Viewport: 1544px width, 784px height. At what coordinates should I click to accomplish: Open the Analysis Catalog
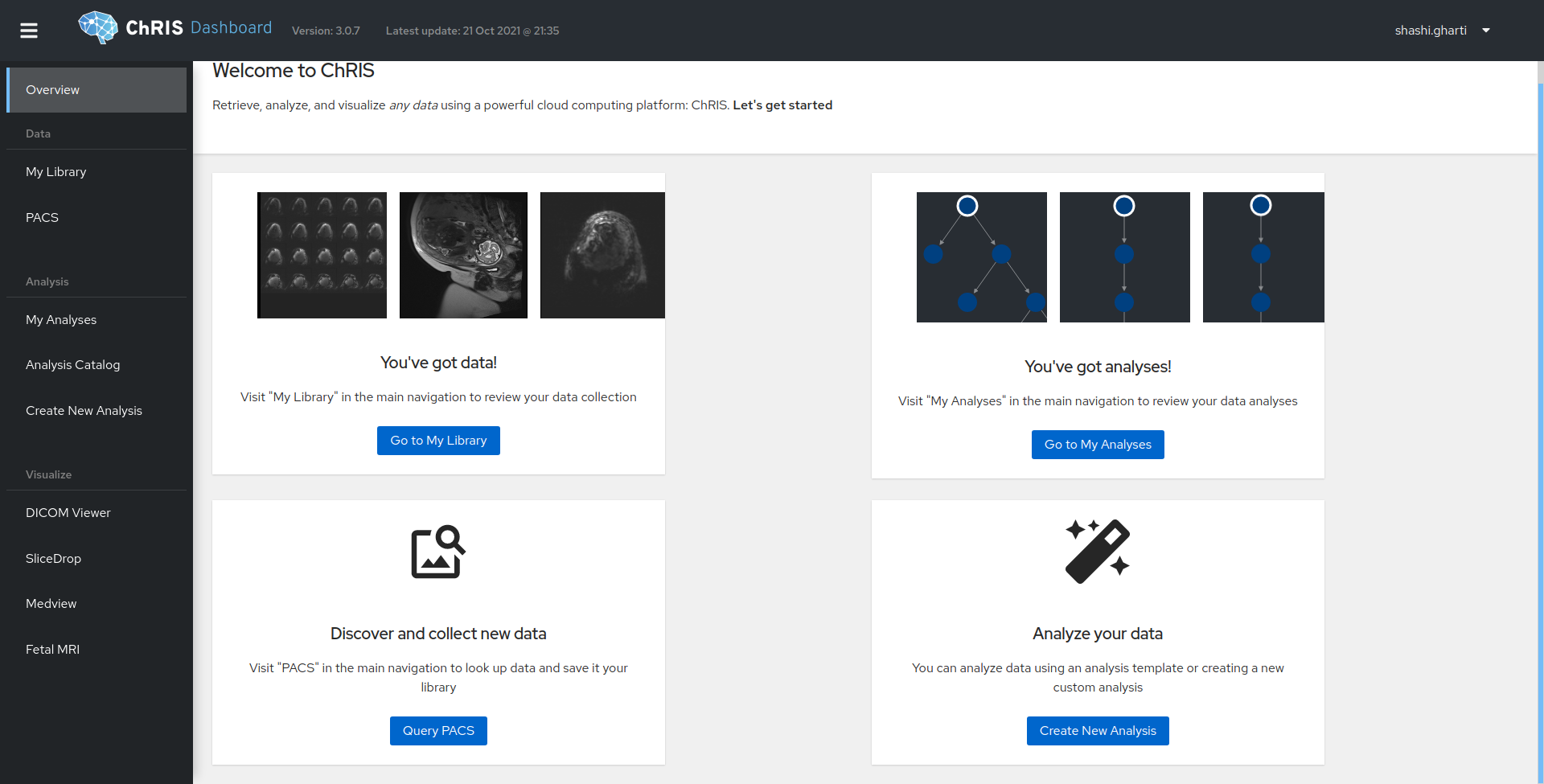click(72, 364)
